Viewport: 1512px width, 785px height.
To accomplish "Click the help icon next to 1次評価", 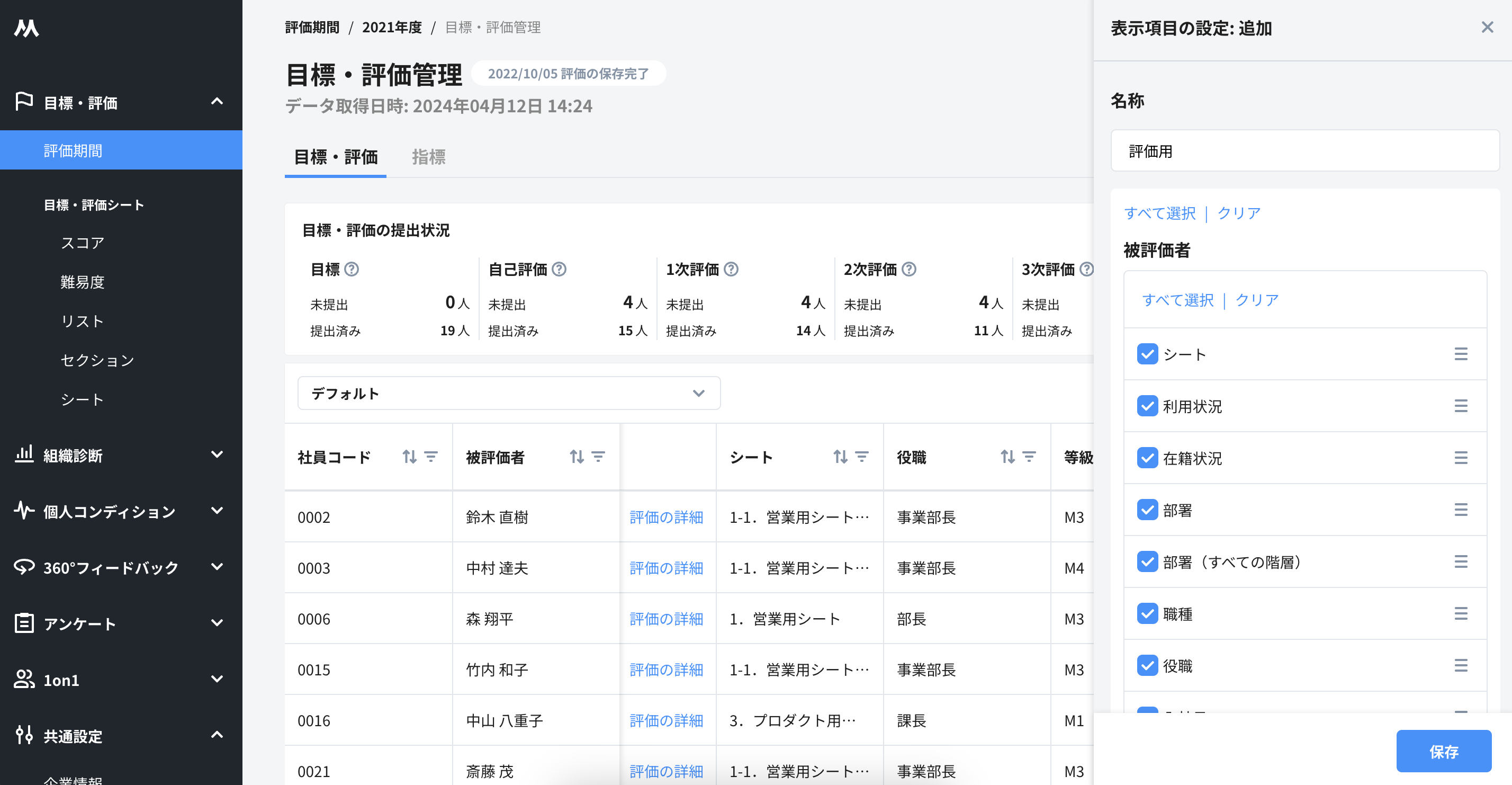I will 731,270.
